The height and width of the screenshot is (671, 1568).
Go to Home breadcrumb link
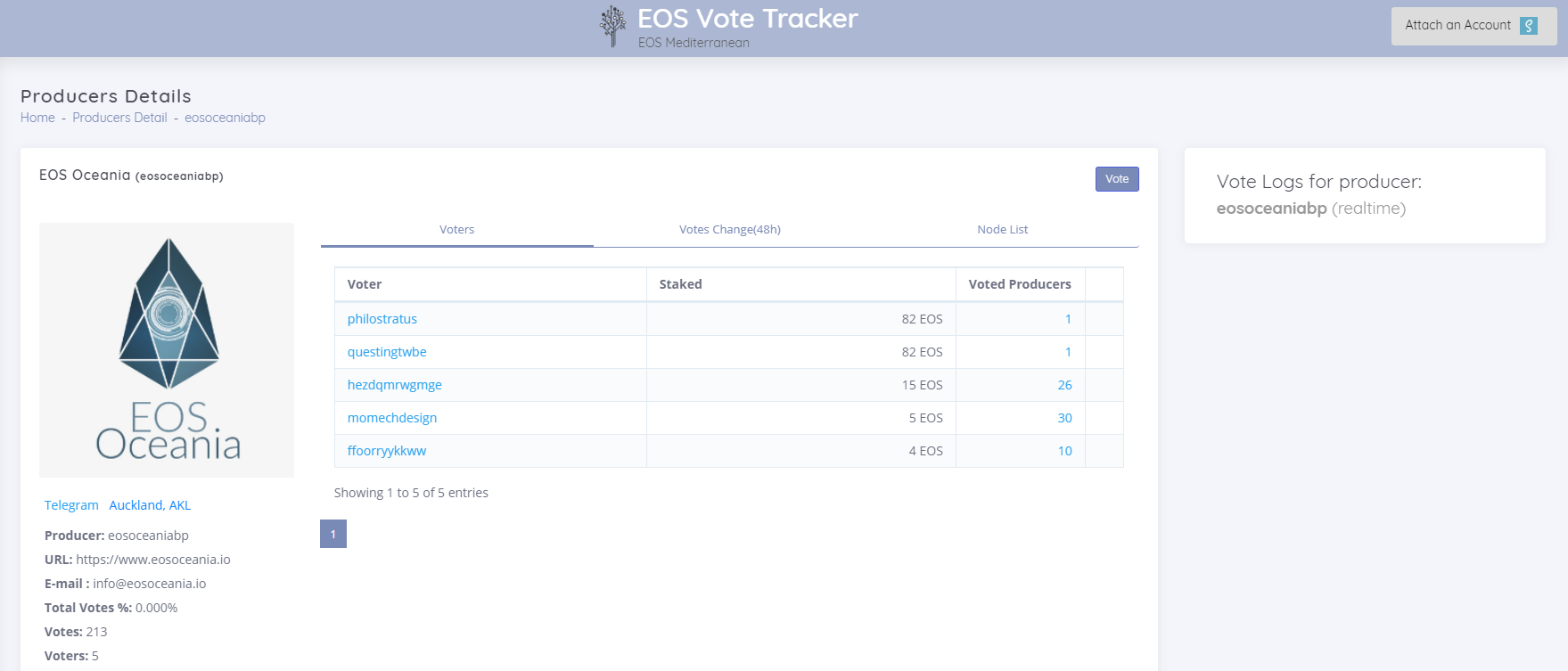[x=37, y=118]
